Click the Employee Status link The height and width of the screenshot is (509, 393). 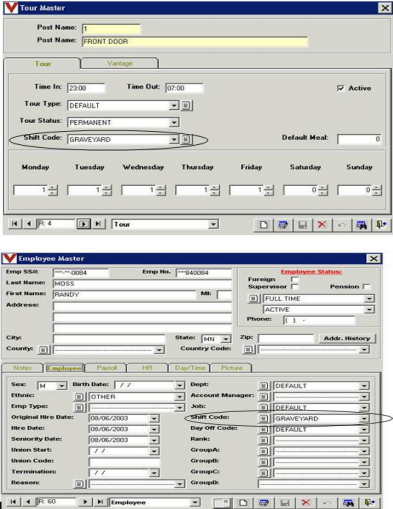click(x=311, y=272)
